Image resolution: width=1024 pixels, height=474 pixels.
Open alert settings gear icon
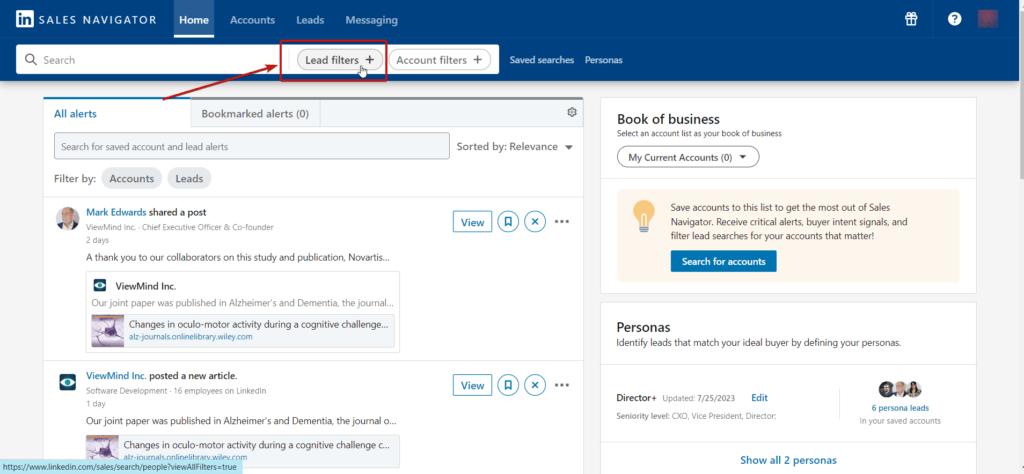pyautogui.click(x=572, y=112)
